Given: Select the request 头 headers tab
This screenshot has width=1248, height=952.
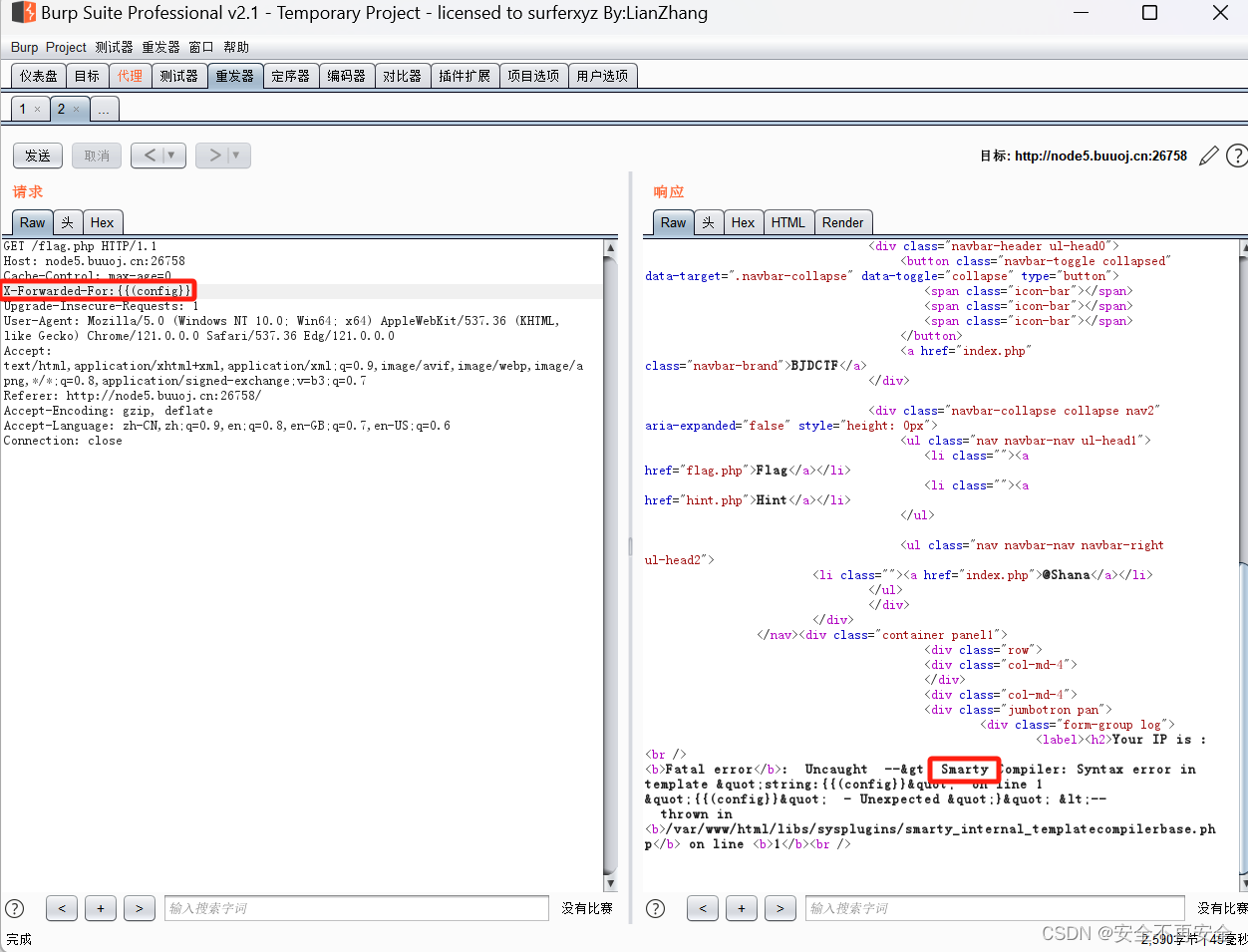Looking at the screenshot, I should (67, 222).
